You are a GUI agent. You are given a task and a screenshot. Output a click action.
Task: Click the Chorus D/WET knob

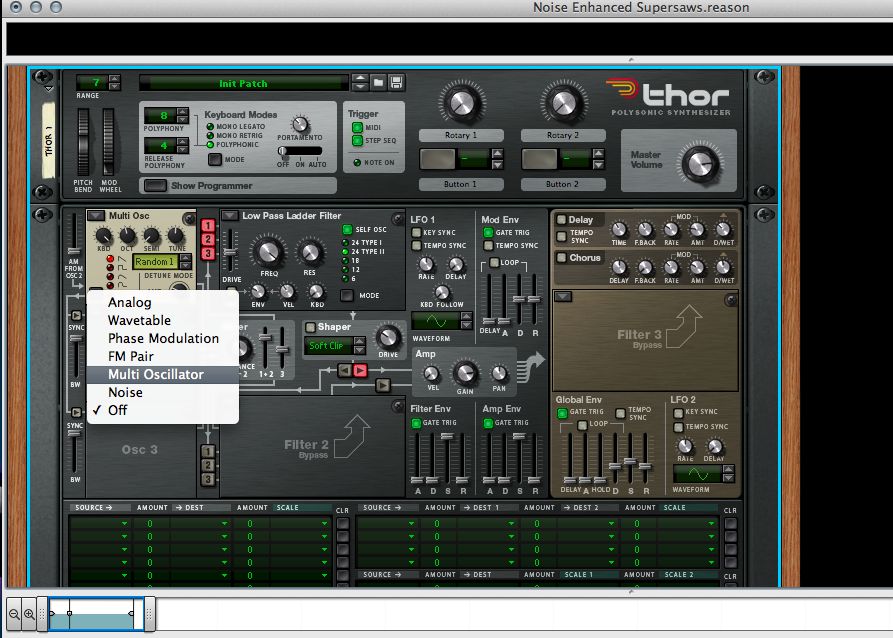point(723,267)
